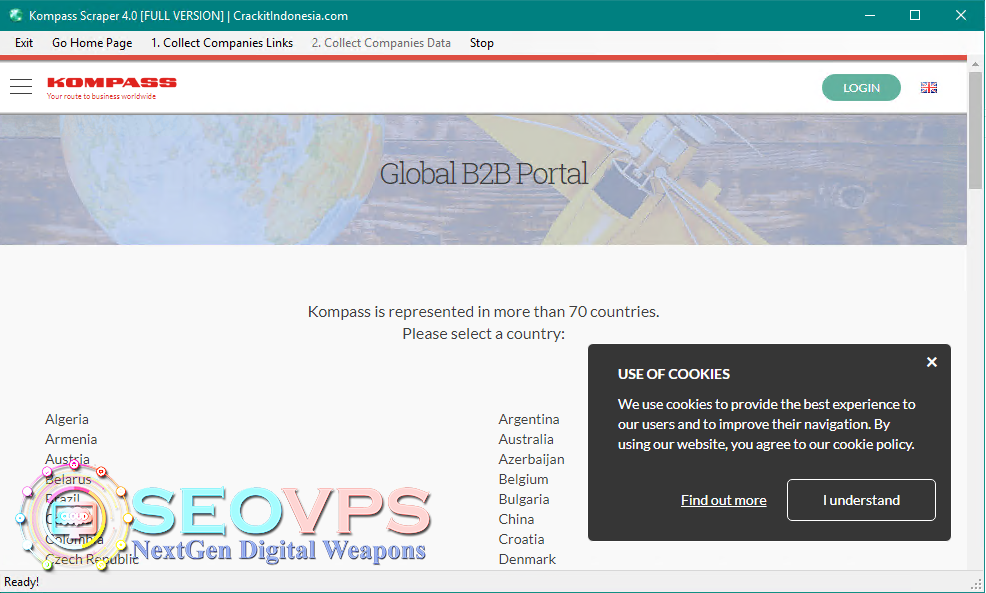Change language via the UK flag icon
The height and width of the screenshot is (593, 986).
click(x=929, y=87)
